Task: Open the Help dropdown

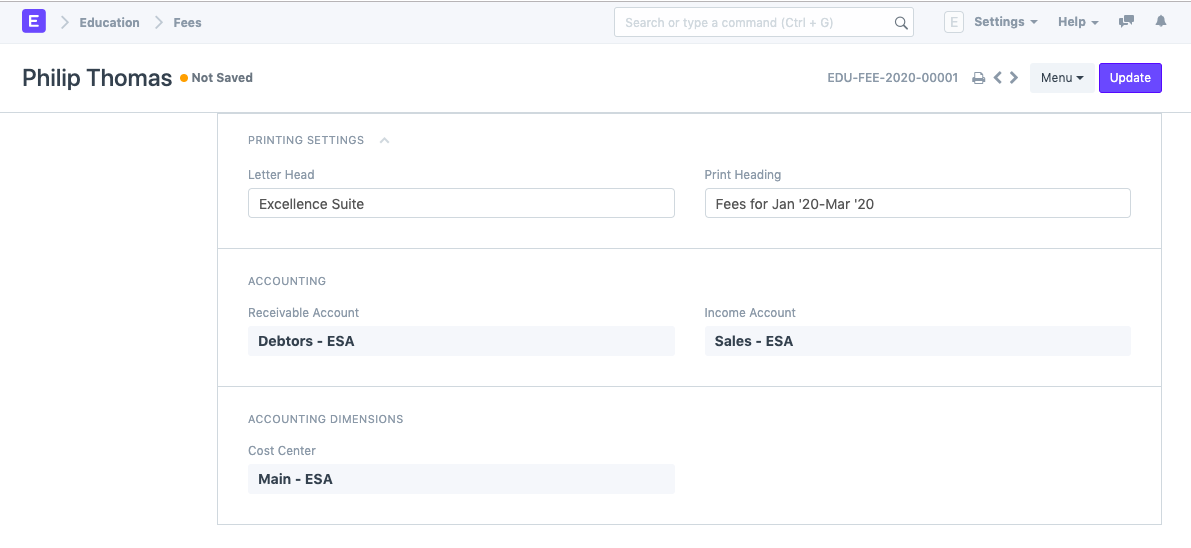Action: (x=1078, y=22)
